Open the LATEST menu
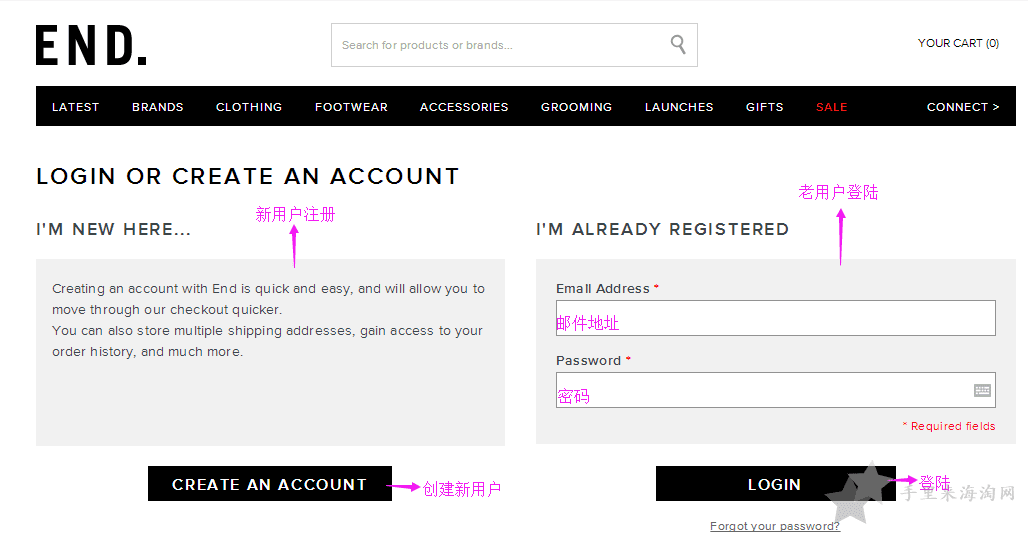This screenshot has height=539, width=1028. tap(75, 107)
